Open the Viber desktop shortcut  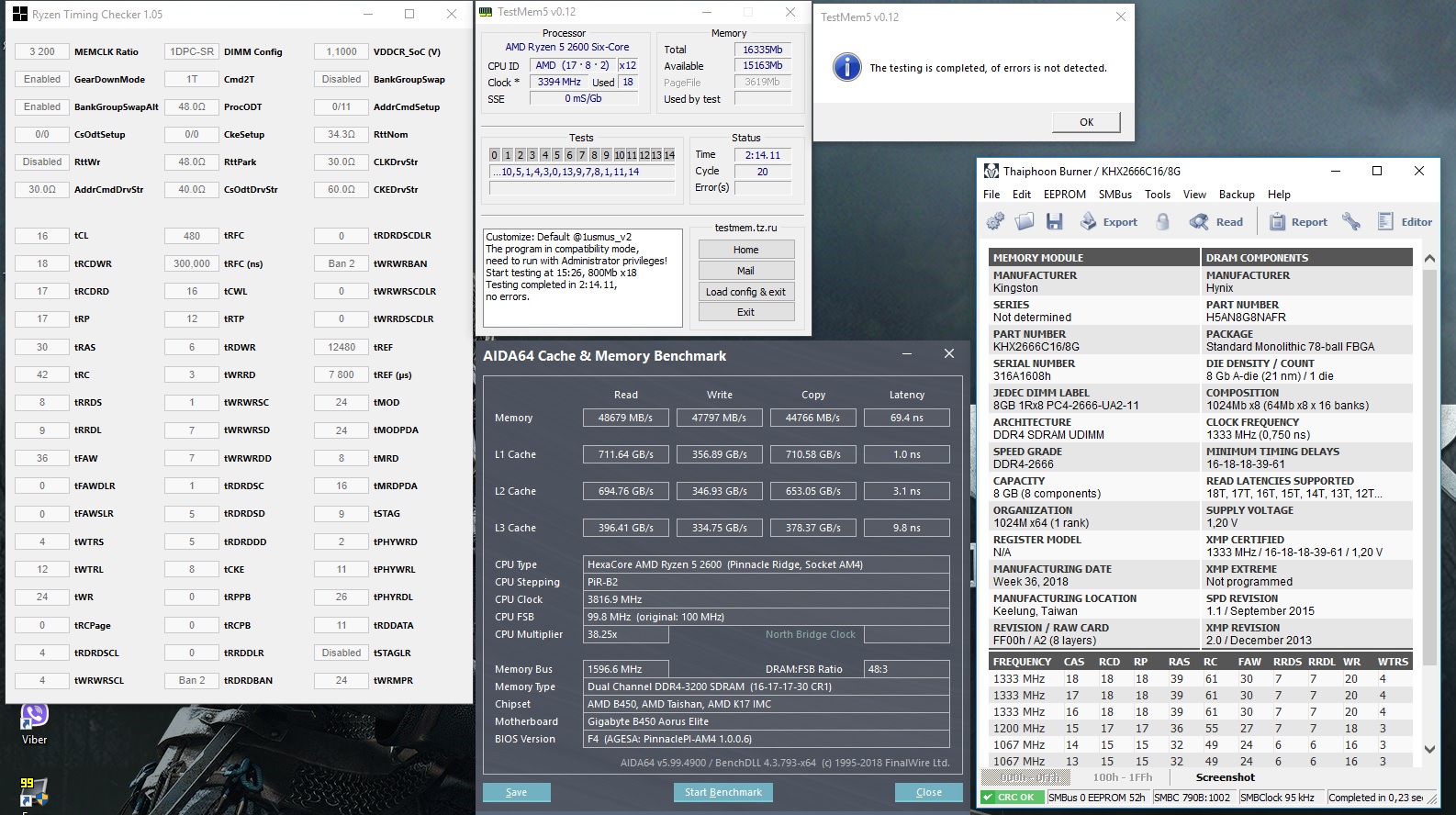(34, 722)
